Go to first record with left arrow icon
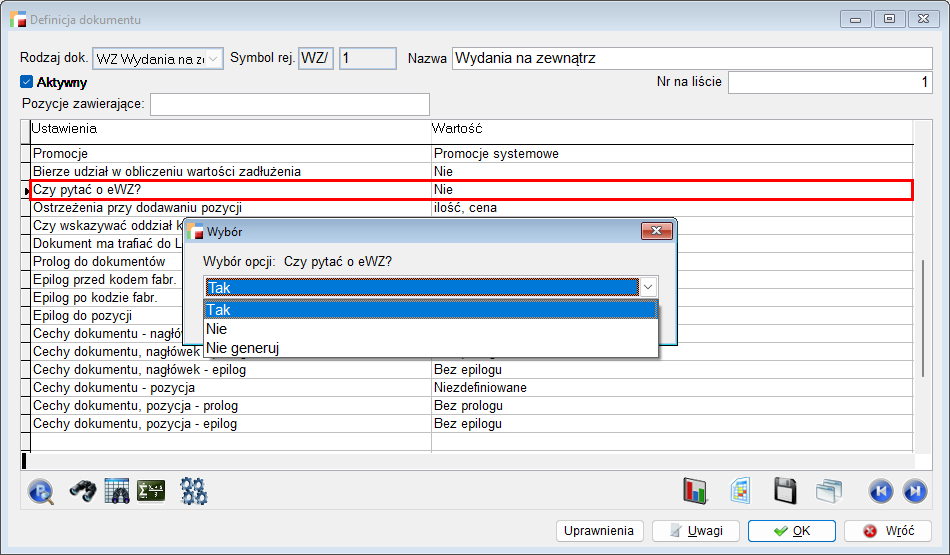 [880, 491]
